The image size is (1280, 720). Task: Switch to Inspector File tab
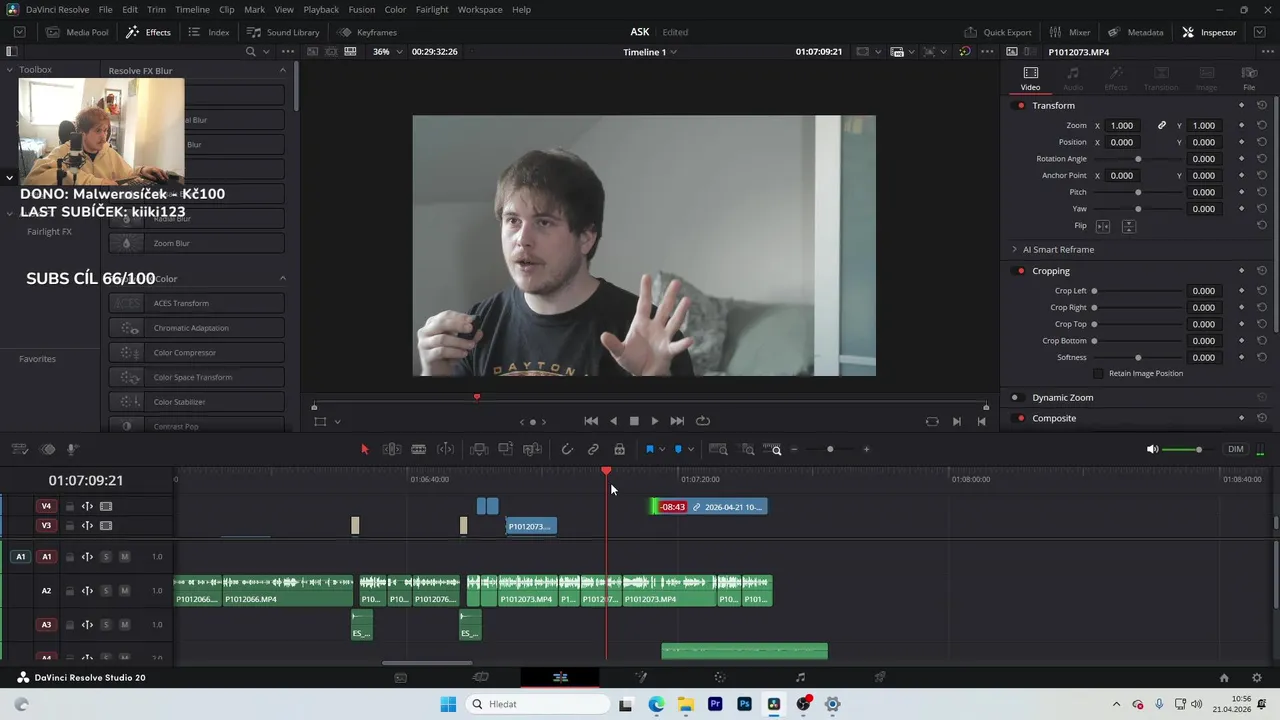coord(1249,78)
